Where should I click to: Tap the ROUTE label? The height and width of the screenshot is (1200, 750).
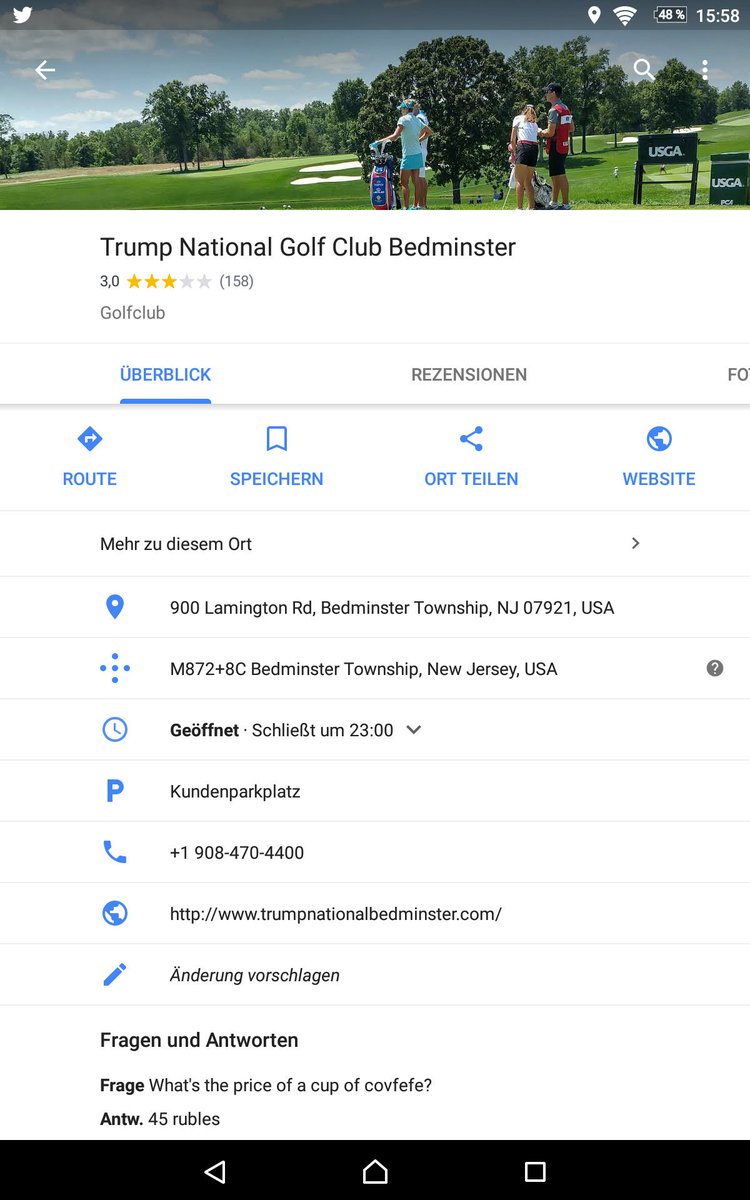click(x=90, y=479)
